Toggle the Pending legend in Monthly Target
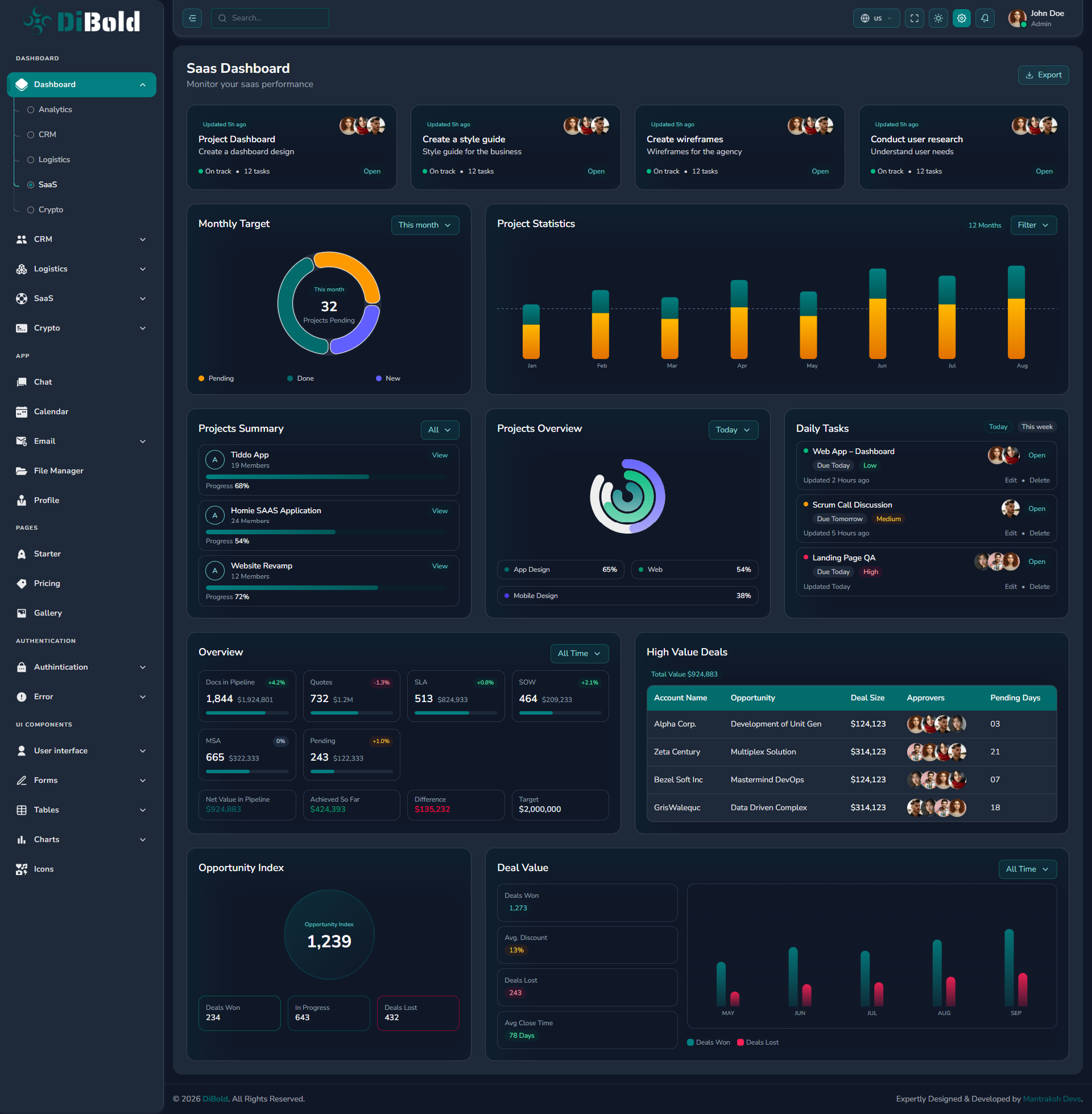 coord(216,378)
